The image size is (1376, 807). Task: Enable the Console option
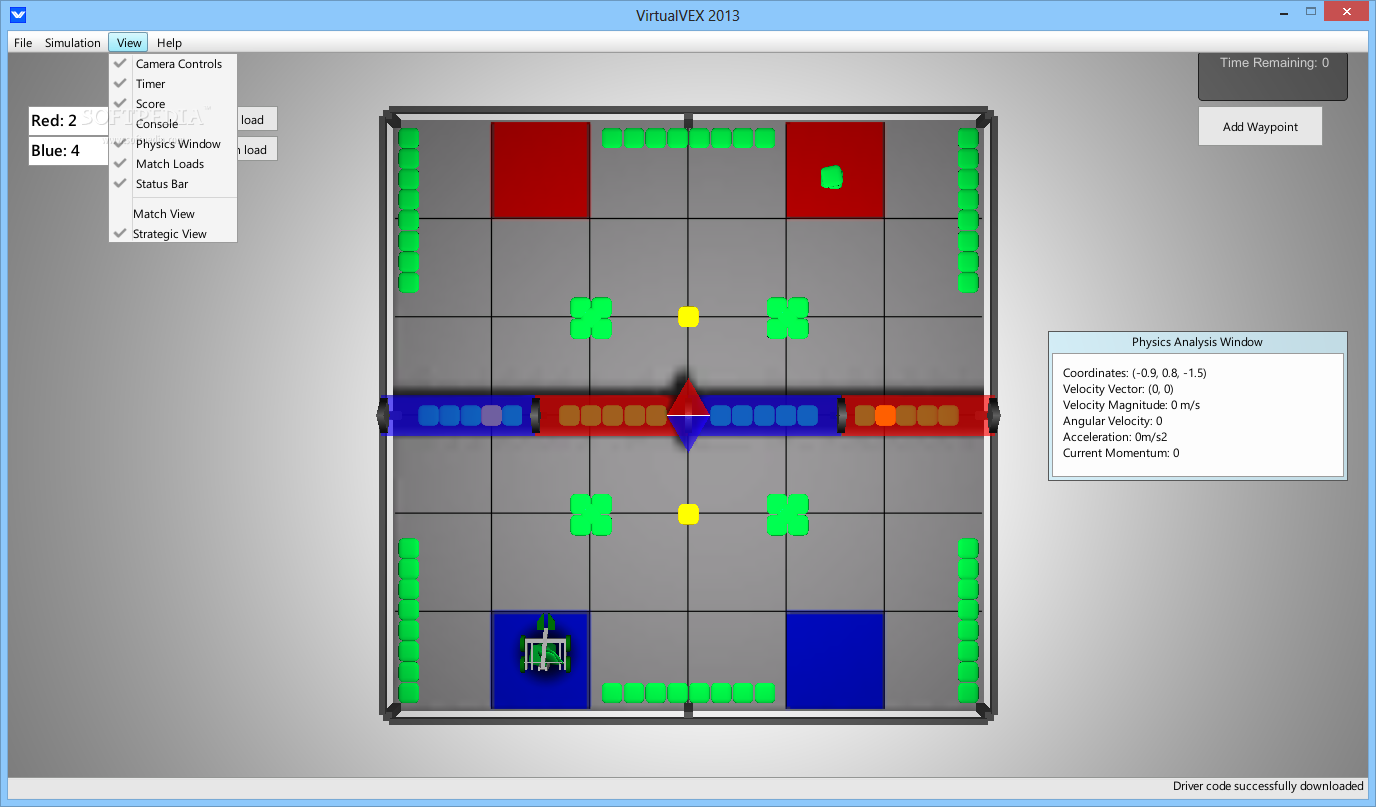coord(173,124)
